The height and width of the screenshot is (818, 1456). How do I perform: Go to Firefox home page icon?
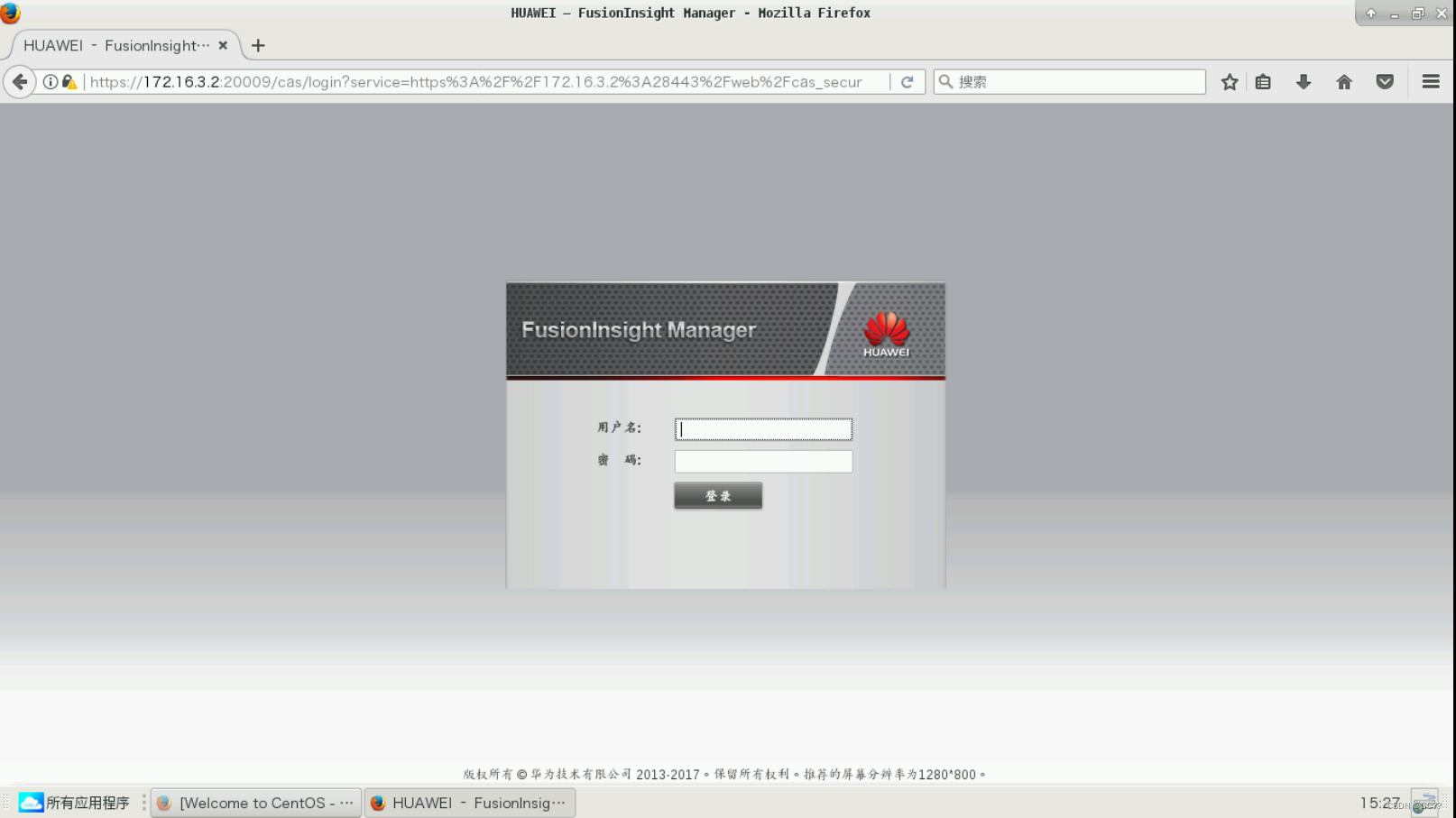point(1344,82)
